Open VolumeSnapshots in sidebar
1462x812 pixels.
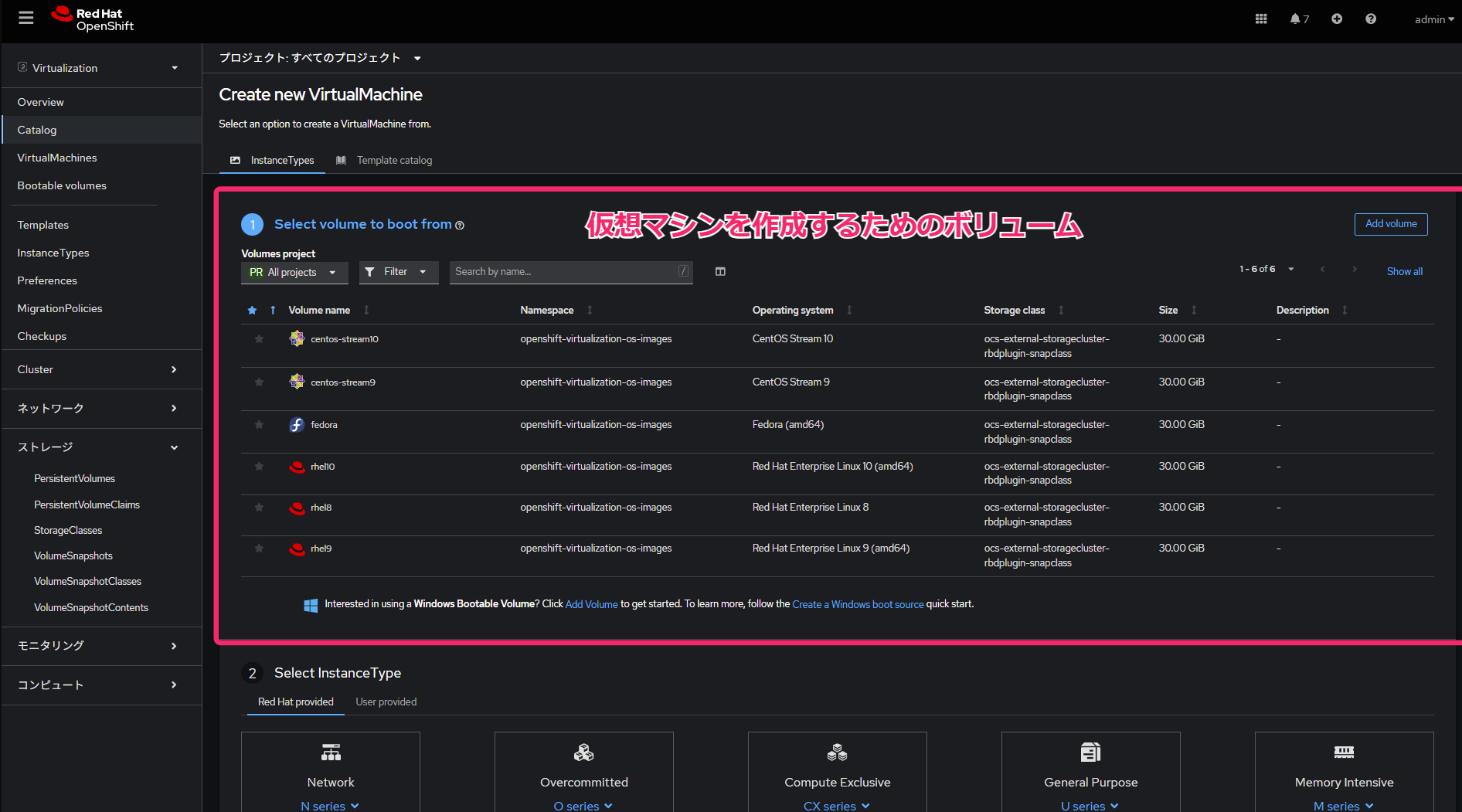coord(73,555)
